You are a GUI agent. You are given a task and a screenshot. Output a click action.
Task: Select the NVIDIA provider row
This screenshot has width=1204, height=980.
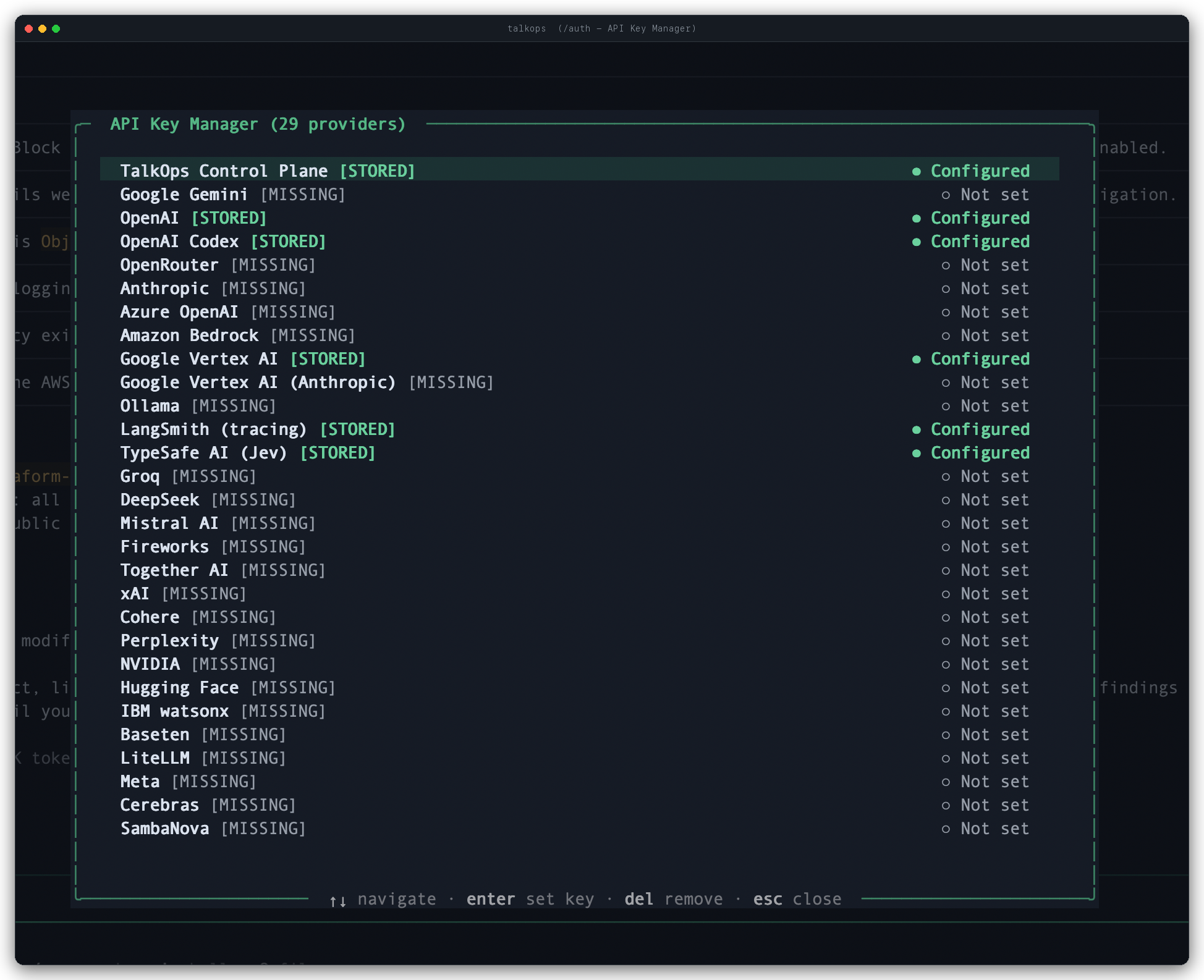coord(579,664)
